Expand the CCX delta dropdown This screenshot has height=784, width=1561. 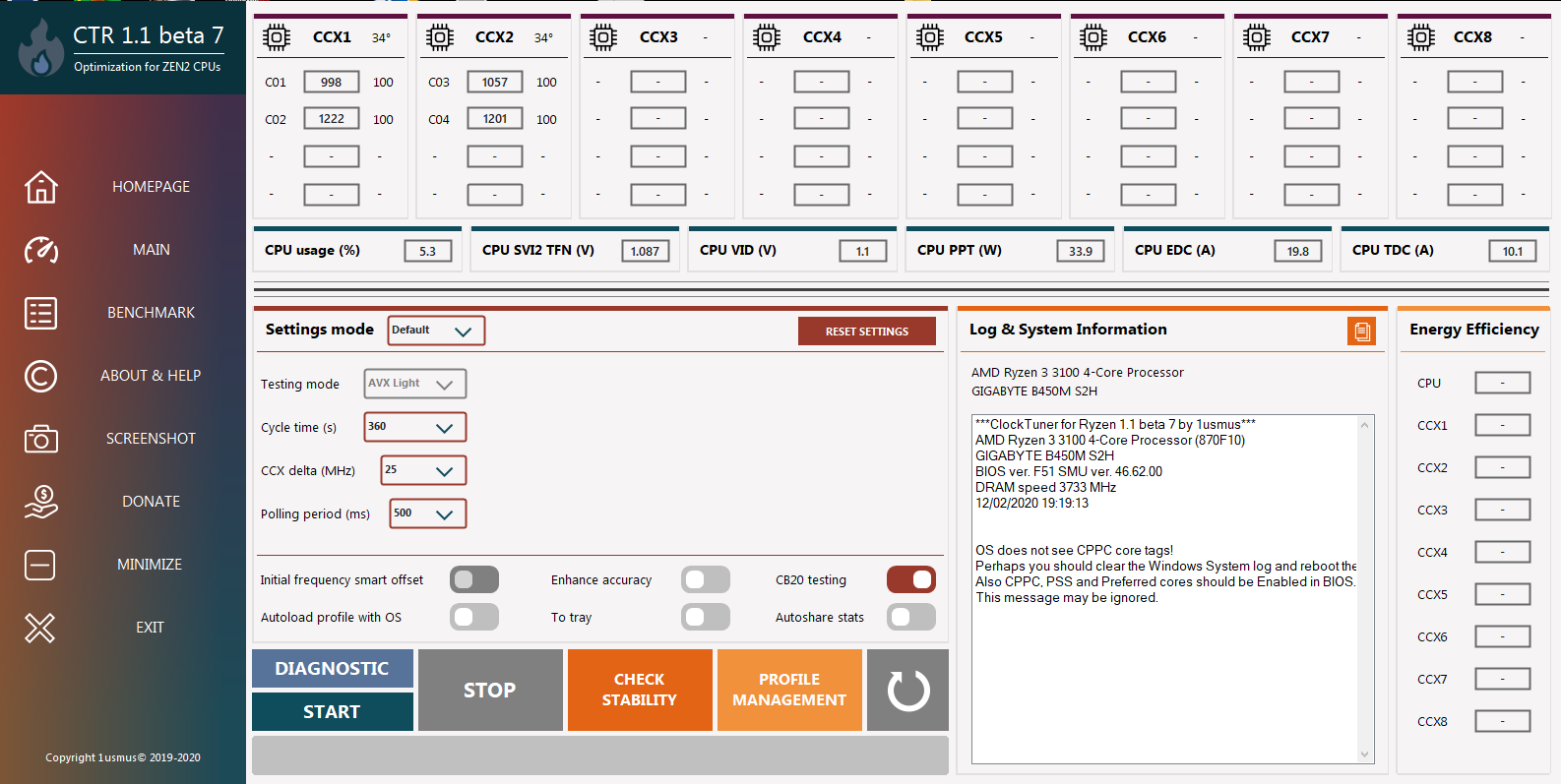pos(423,470)
